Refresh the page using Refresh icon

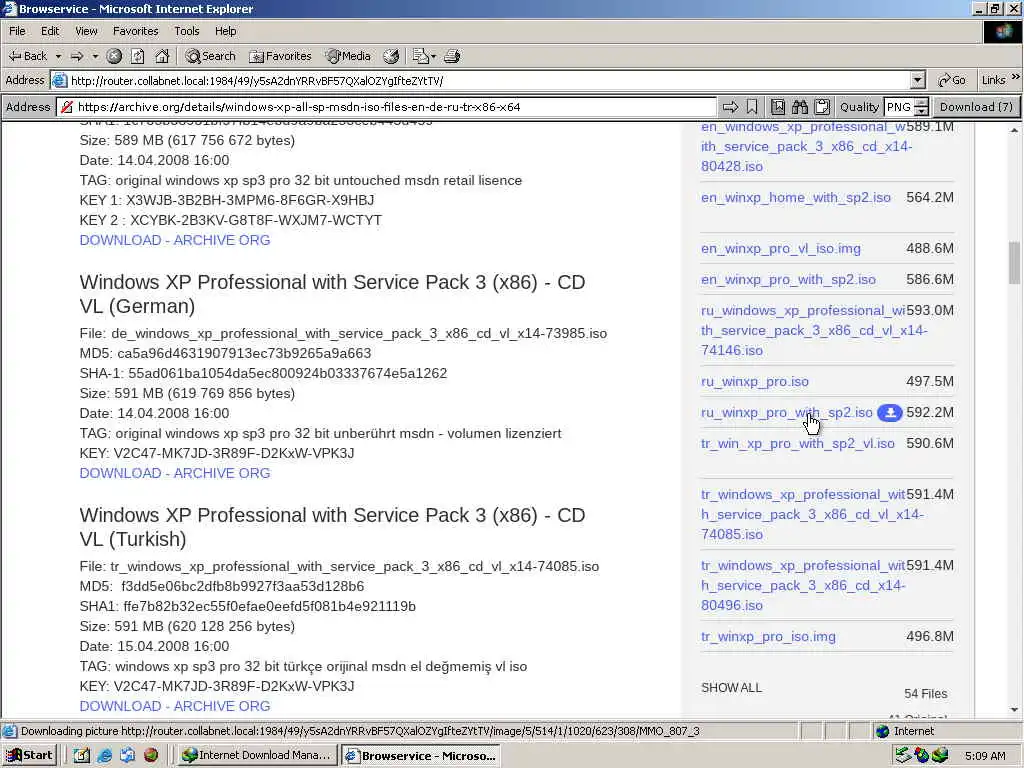tap(138, 56)
